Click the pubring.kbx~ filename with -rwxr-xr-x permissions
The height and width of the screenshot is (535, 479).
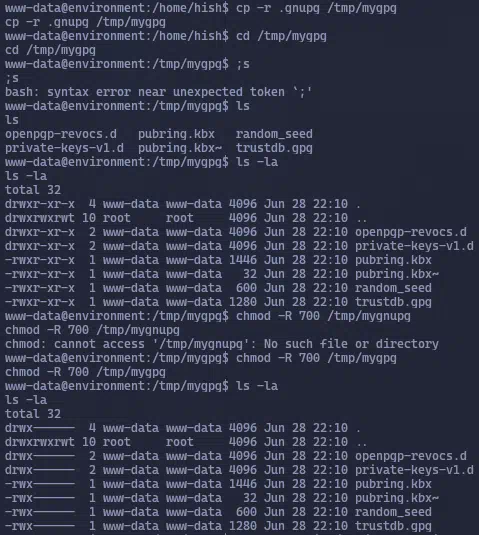point(397,274)
